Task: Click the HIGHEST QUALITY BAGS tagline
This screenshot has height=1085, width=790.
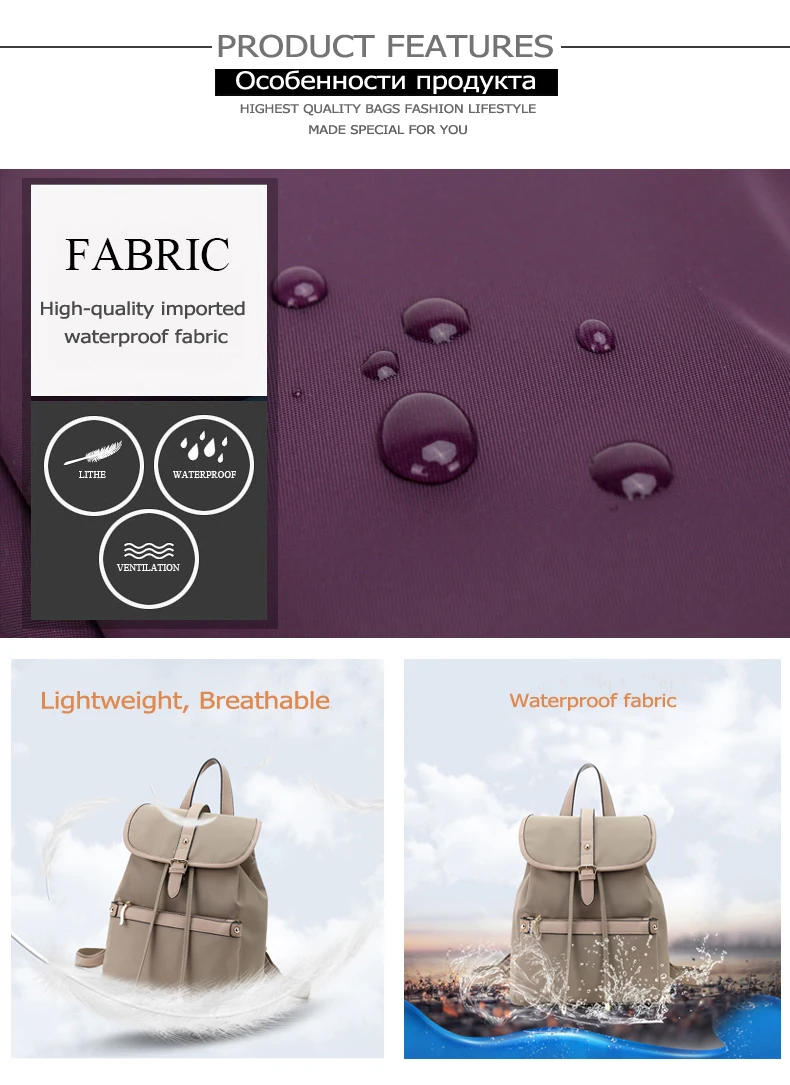Action: click(388, 109)
